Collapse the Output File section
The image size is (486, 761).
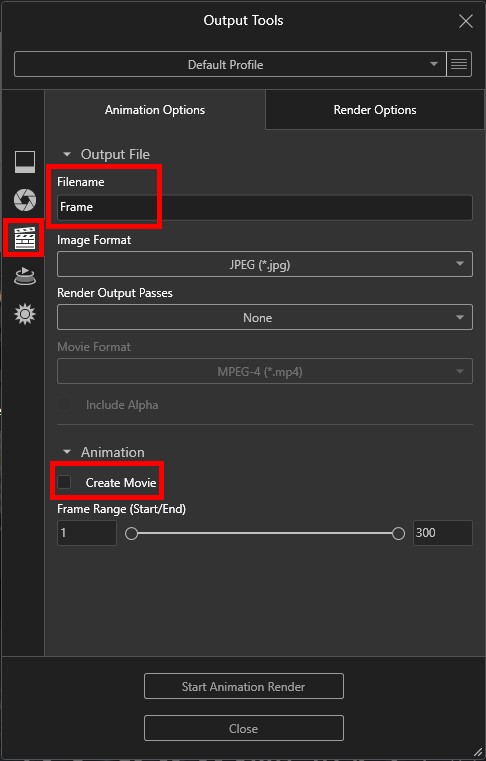coord(67,154)
